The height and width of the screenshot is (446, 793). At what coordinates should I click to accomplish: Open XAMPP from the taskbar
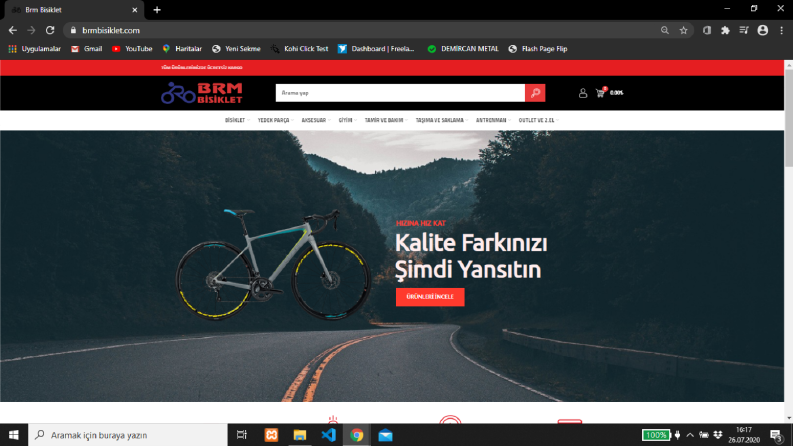271,435
